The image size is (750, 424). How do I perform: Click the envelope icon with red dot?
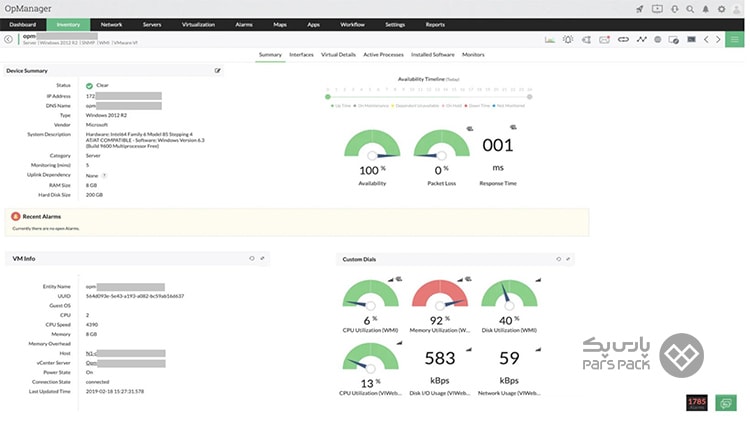coord(605,40)
